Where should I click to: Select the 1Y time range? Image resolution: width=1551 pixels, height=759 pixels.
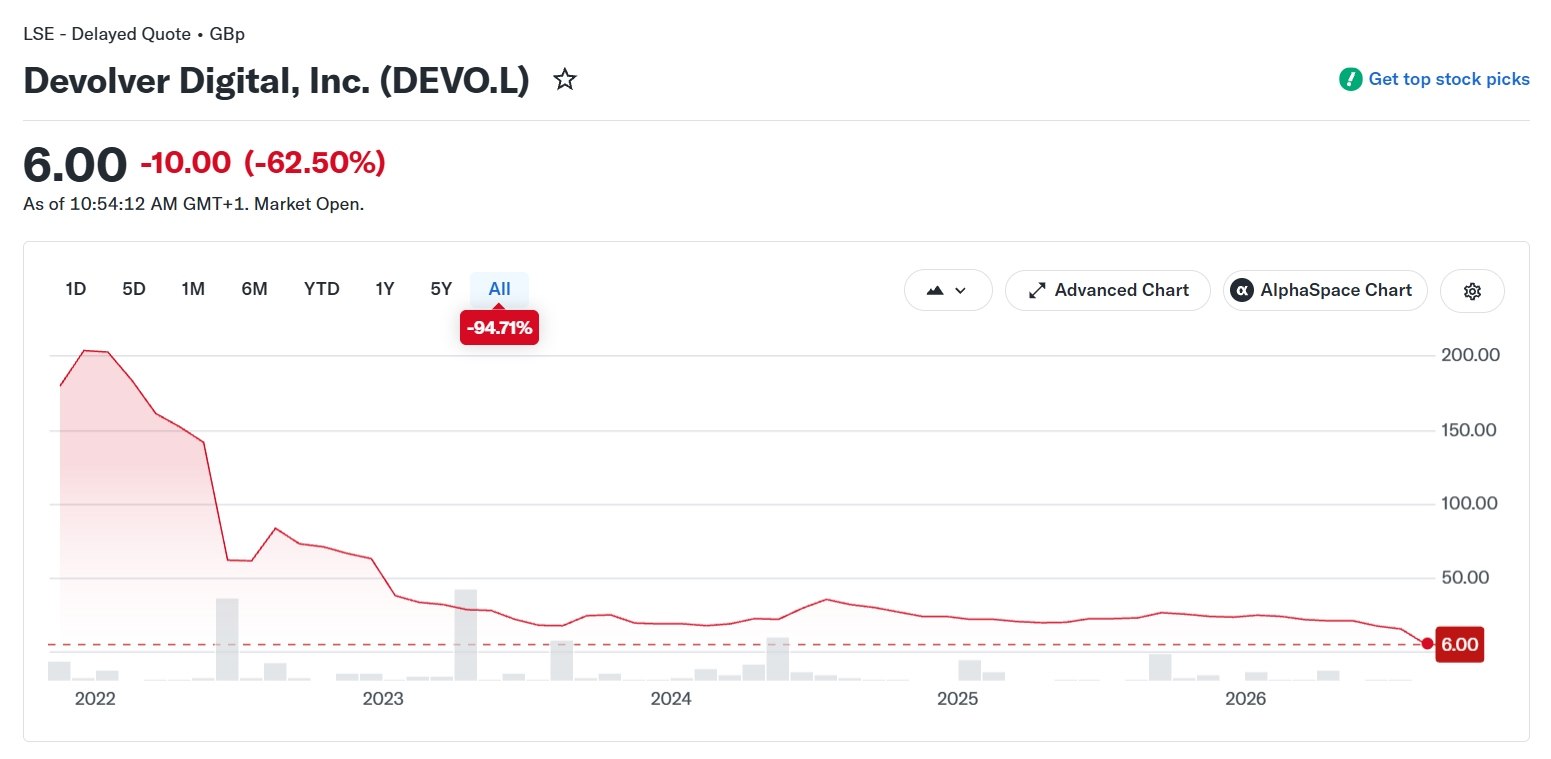385,289
